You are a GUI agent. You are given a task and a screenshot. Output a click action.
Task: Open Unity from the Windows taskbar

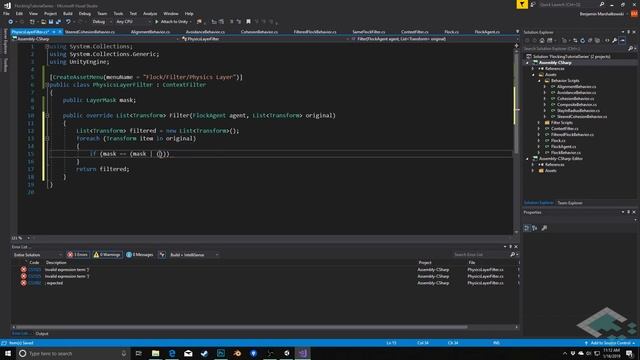(286, 353)
